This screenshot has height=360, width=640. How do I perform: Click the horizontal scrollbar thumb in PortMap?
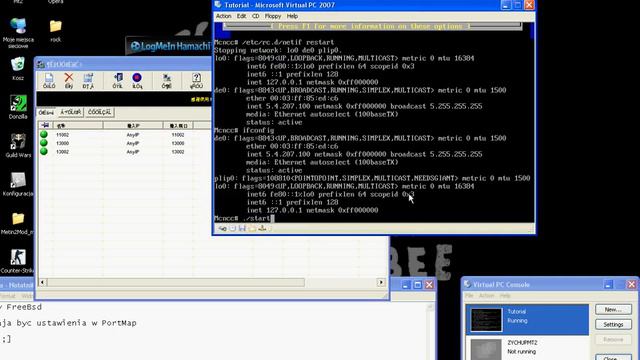pos(176,282)
